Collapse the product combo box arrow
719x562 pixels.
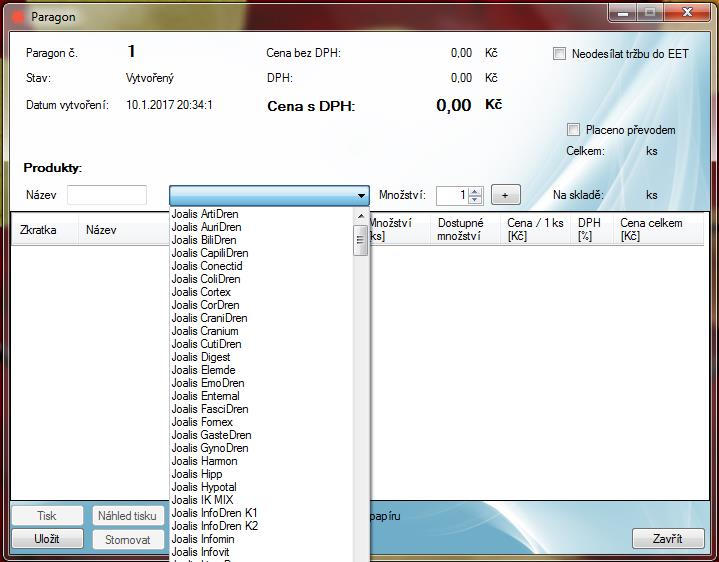point(361,196)
